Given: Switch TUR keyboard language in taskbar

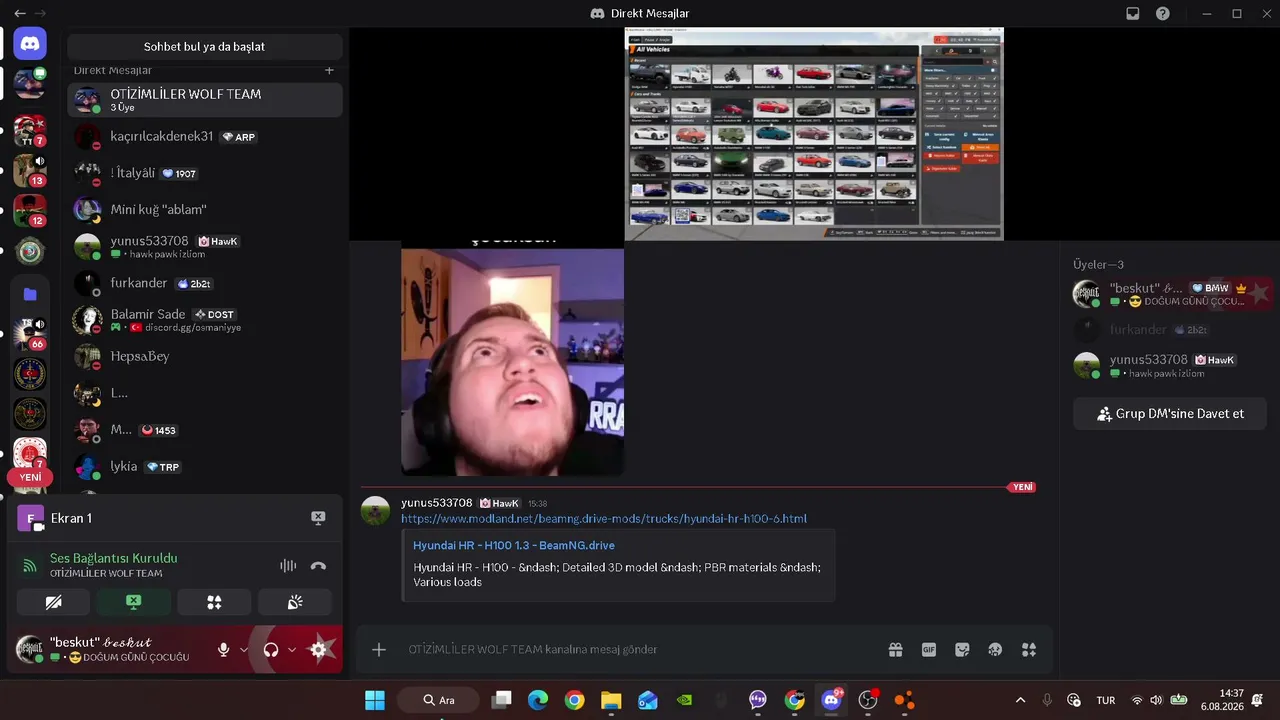Looking at the screenshot, I should [x=1106, y=700].
